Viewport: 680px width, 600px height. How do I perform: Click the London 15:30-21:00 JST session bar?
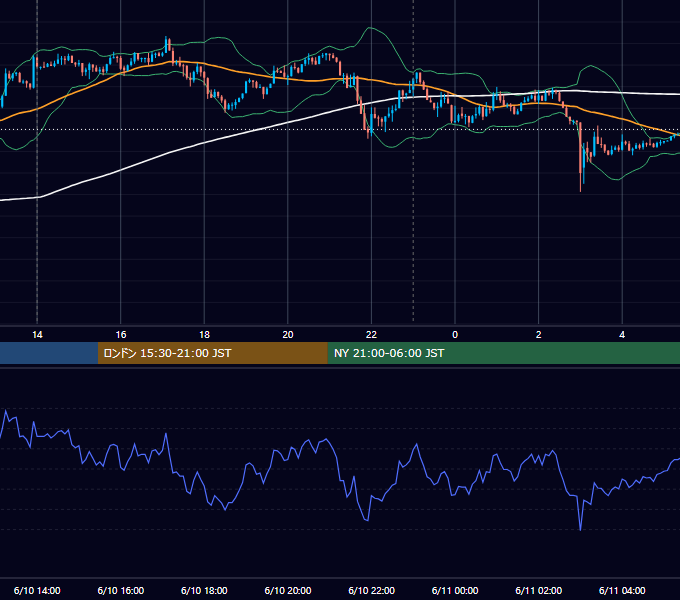[212, 353]
